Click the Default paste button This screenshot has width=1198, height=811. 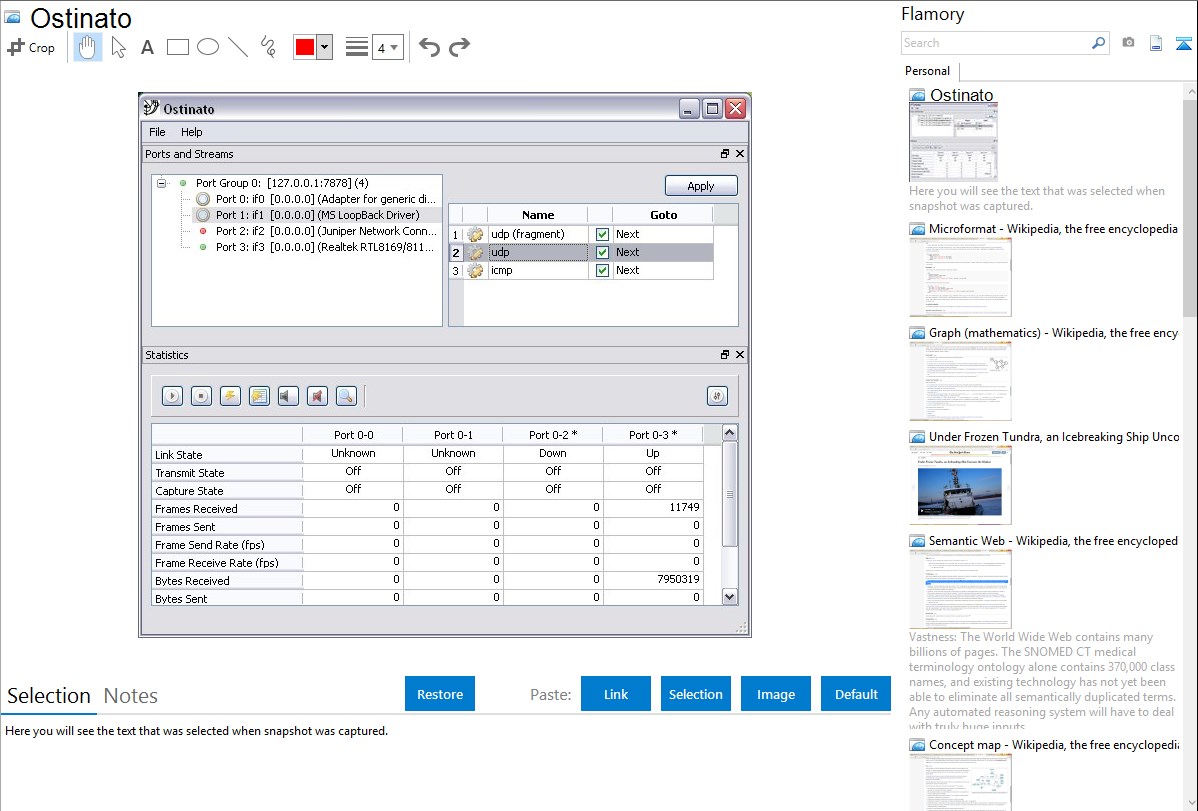tap(856, 694)
